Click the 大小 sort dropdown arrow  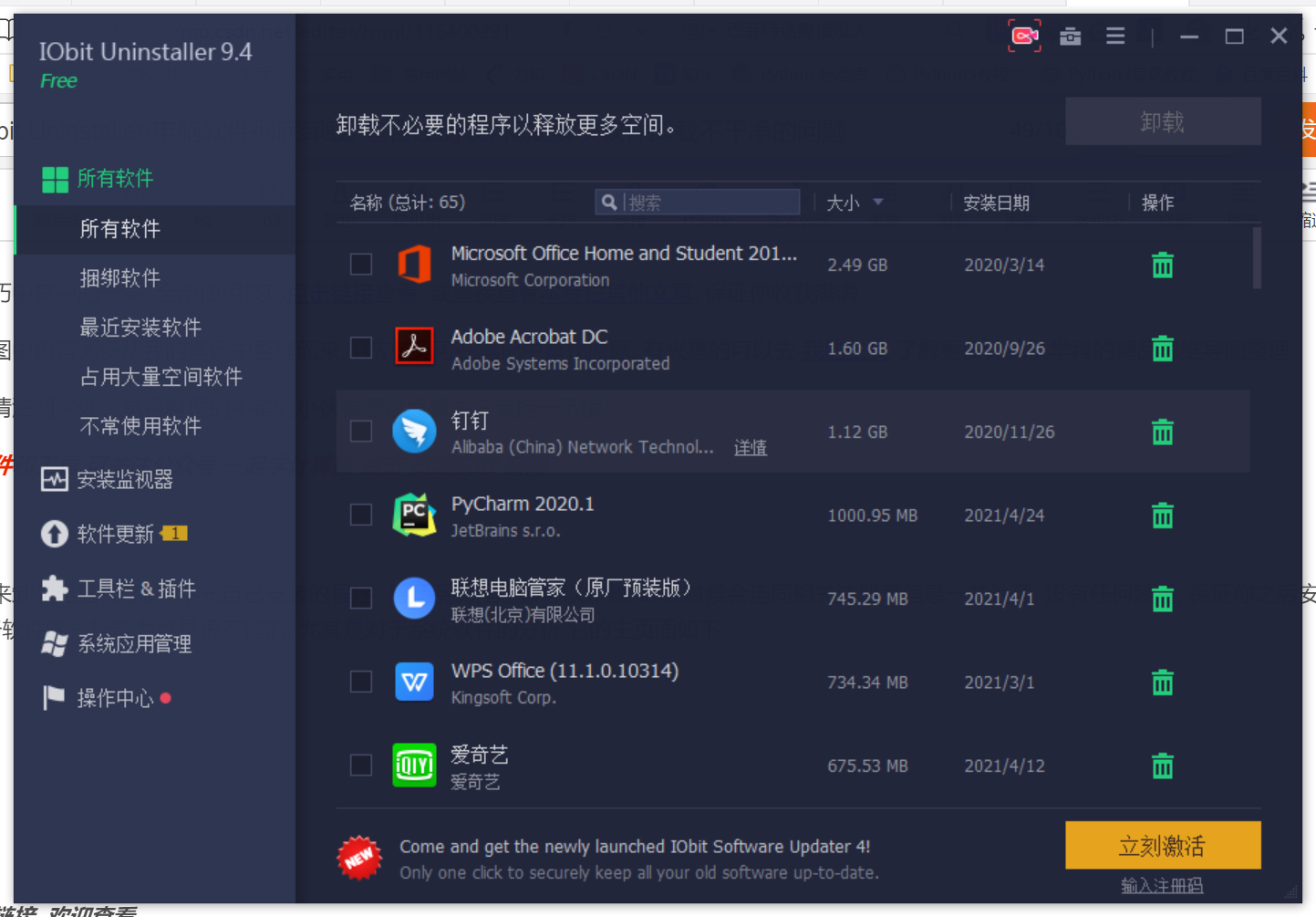878,203
